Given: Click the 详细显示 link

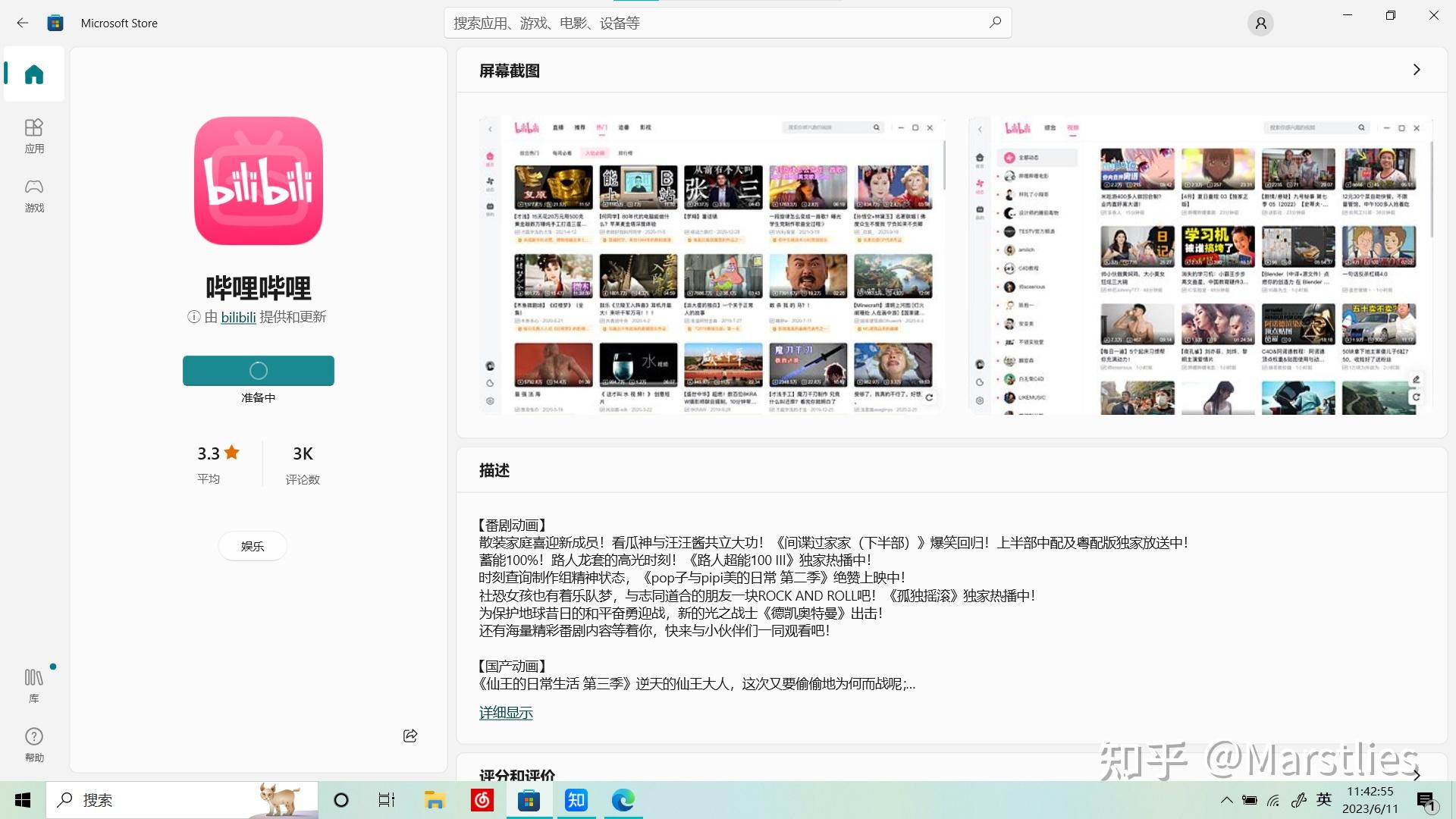Looking at the screenshot, I should click(506, 713).
